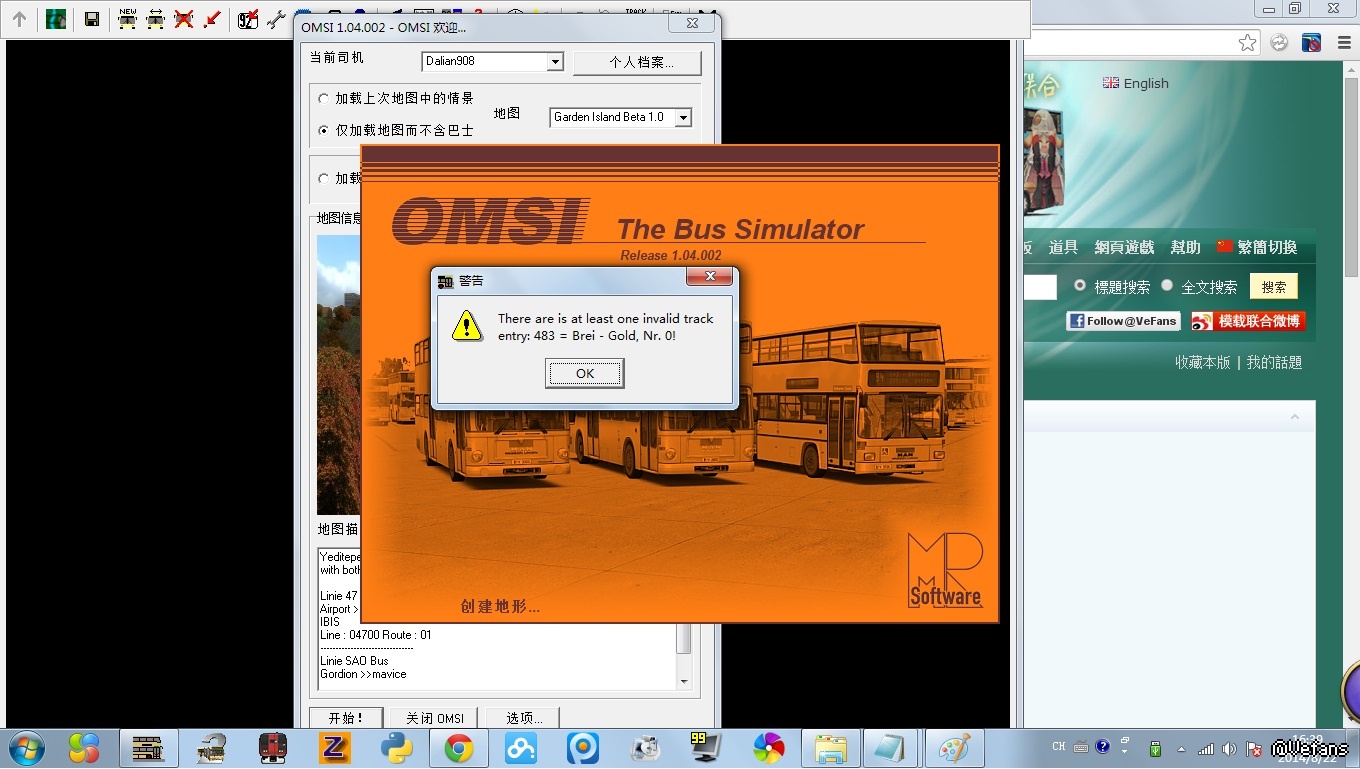This screenshot has width=1360, height=769.
Task: Open the file explorer taskbar icon
Action: click(831, 748)
